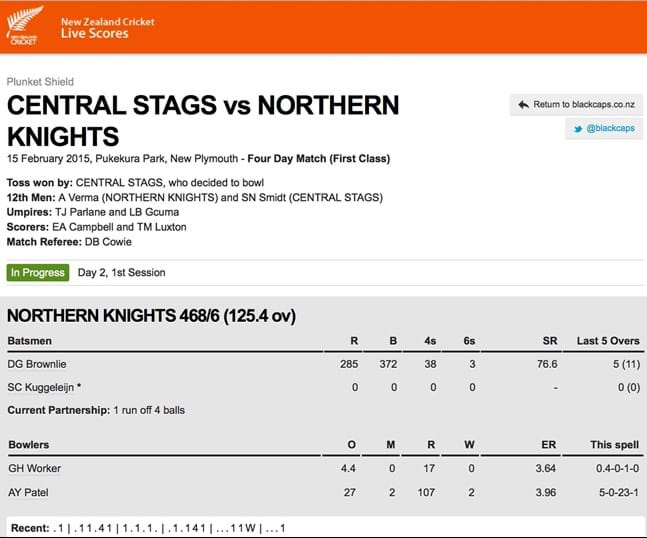Click the CENTRAL STAGS vs NORTHERN KNIGHTS heading

[x=203, y=121]
